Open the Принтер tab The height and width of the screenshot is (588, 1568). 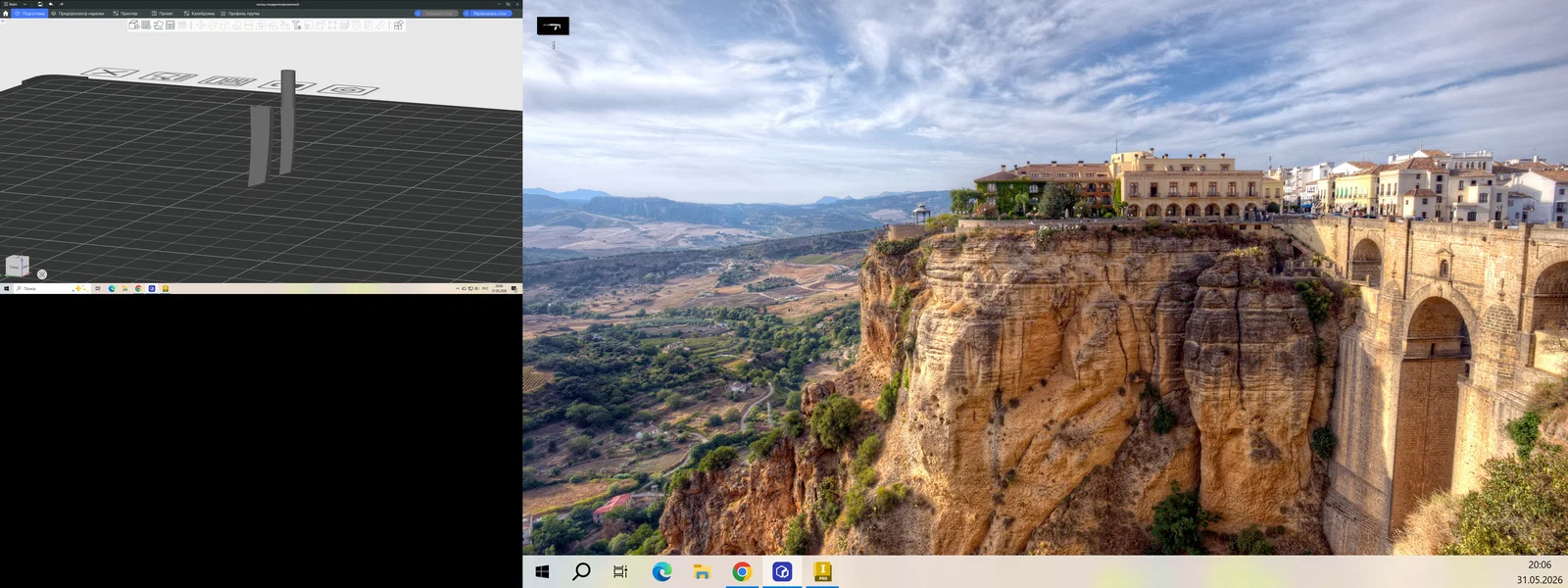click(x=125, y=14)
